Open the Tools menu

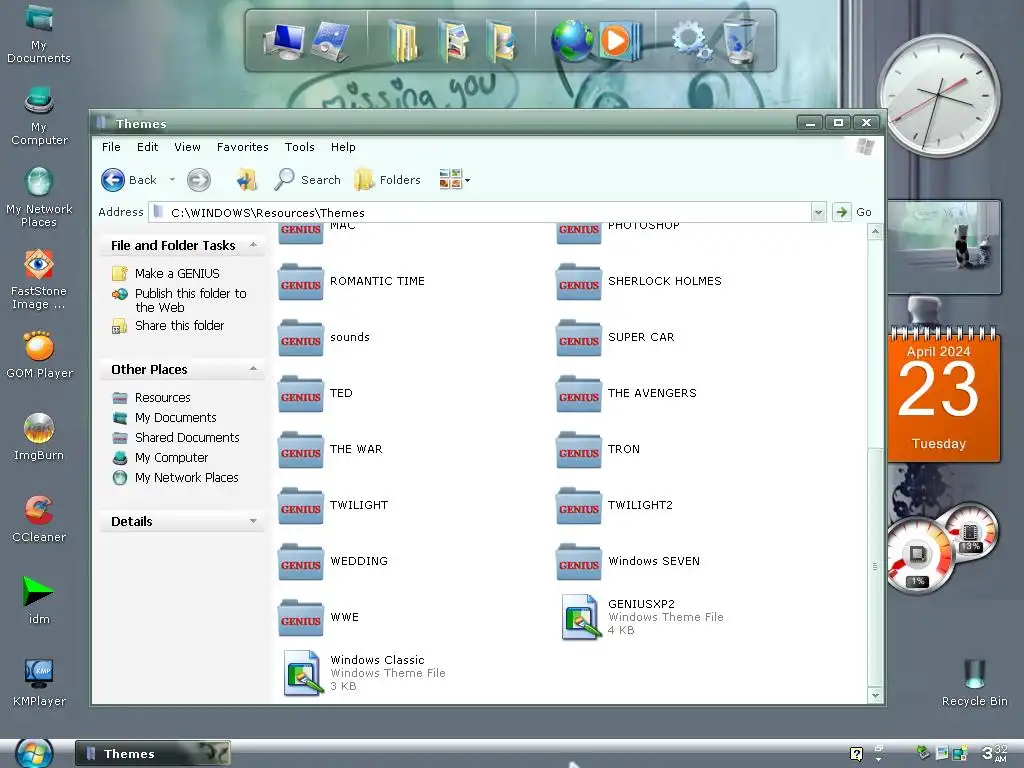click(300, 147)
